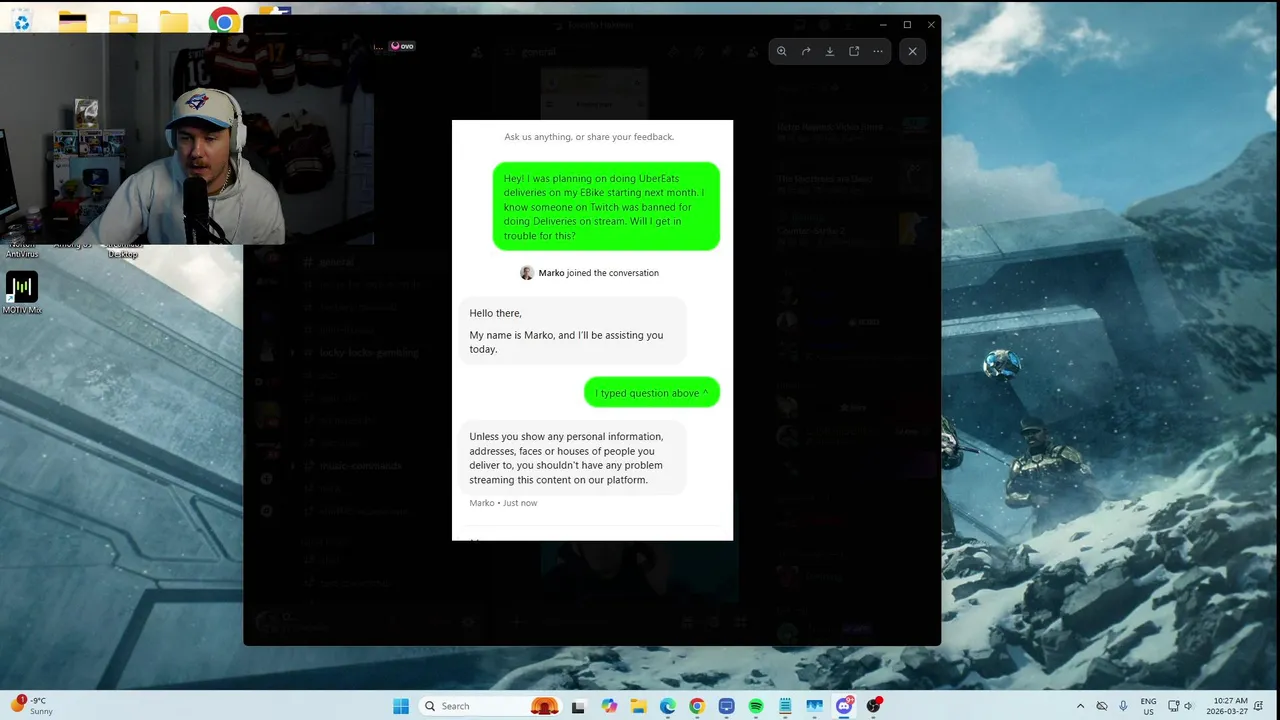Click the webcam overlay of the streamer
This screenshot has width=1280, height=720.
[x=187, y=139]
